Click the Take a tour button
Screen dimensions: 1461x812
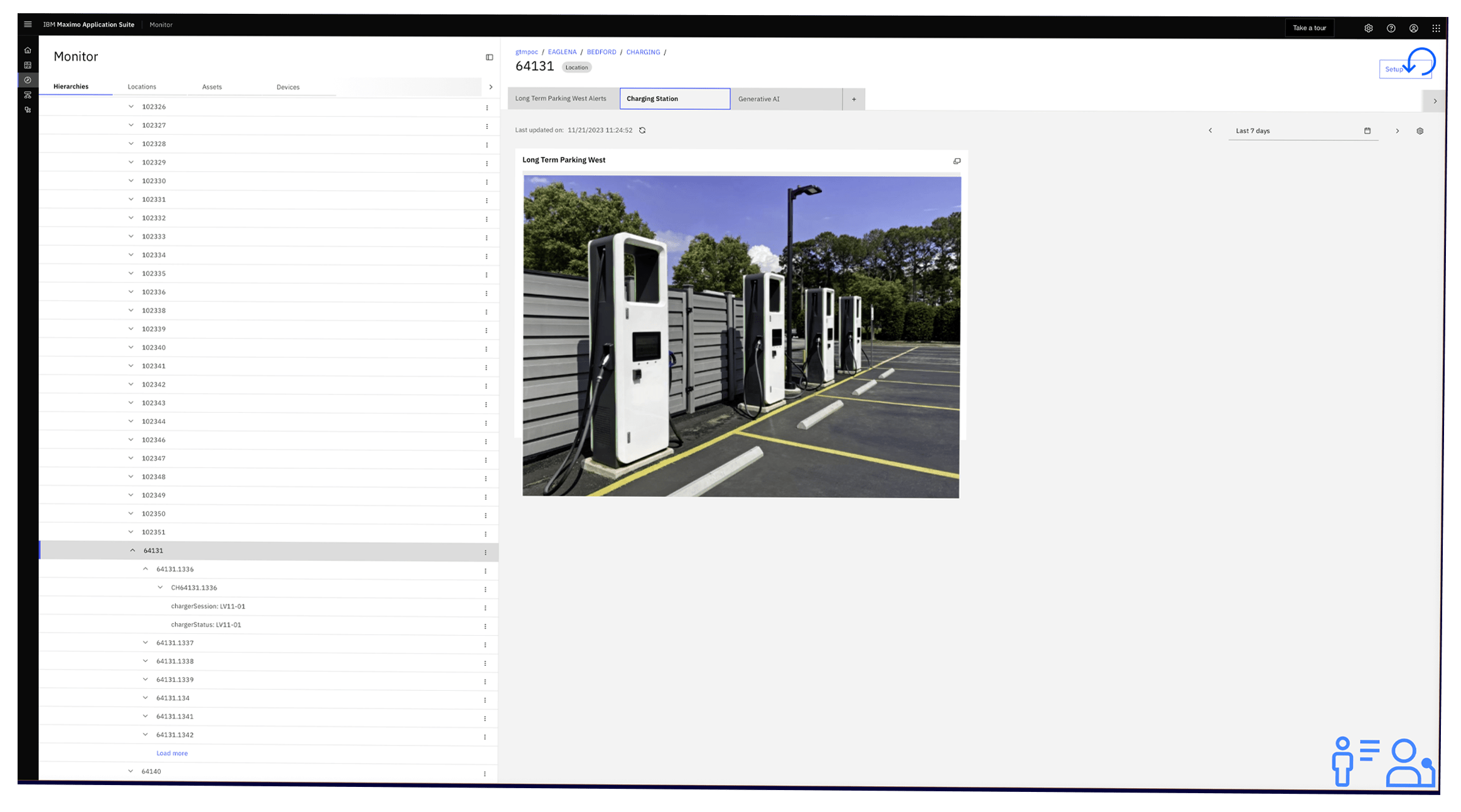pyautogui.click(x=1309, y=28)
